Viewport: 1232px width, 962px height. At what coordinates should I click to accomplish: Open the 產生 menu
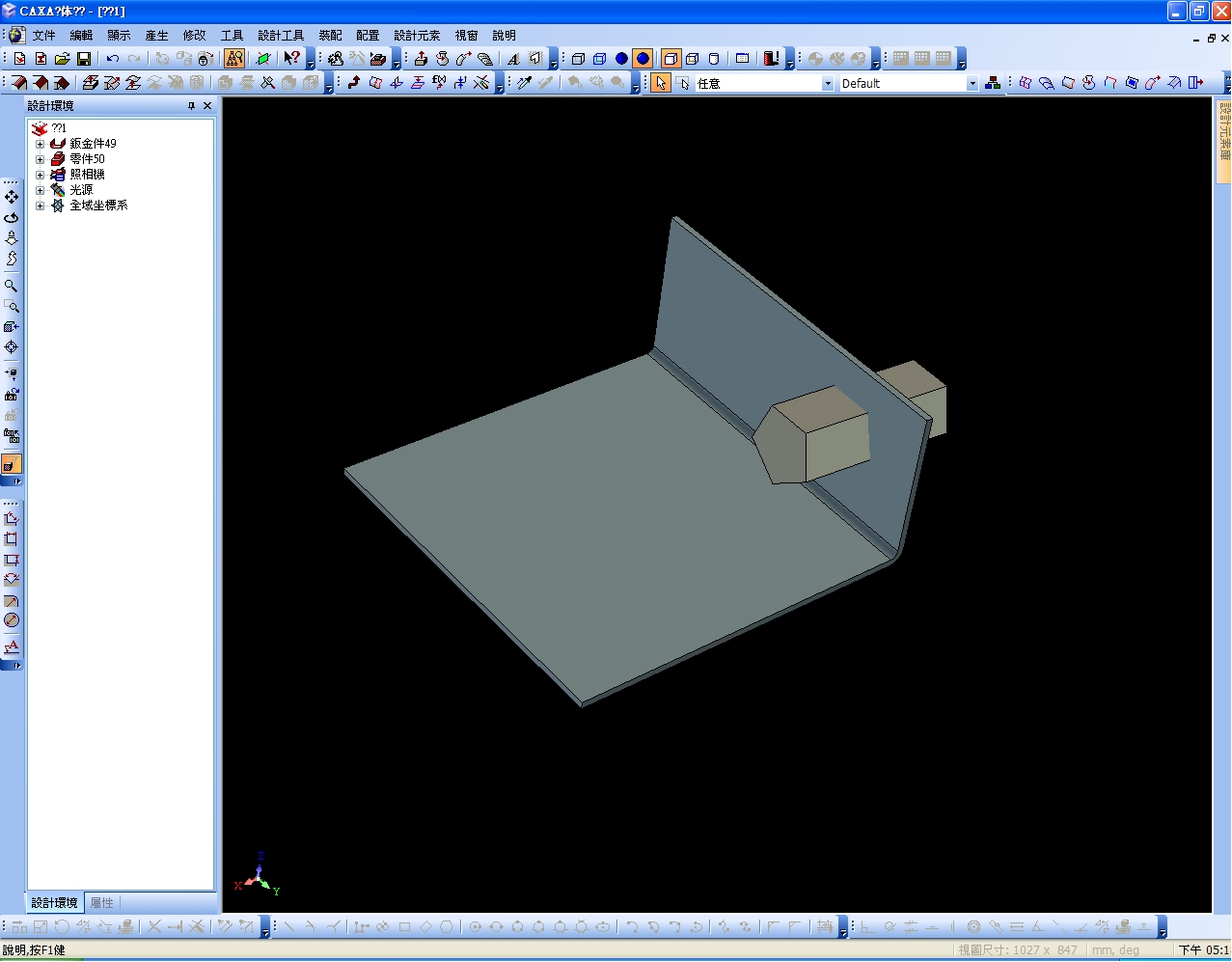[156, 36]
